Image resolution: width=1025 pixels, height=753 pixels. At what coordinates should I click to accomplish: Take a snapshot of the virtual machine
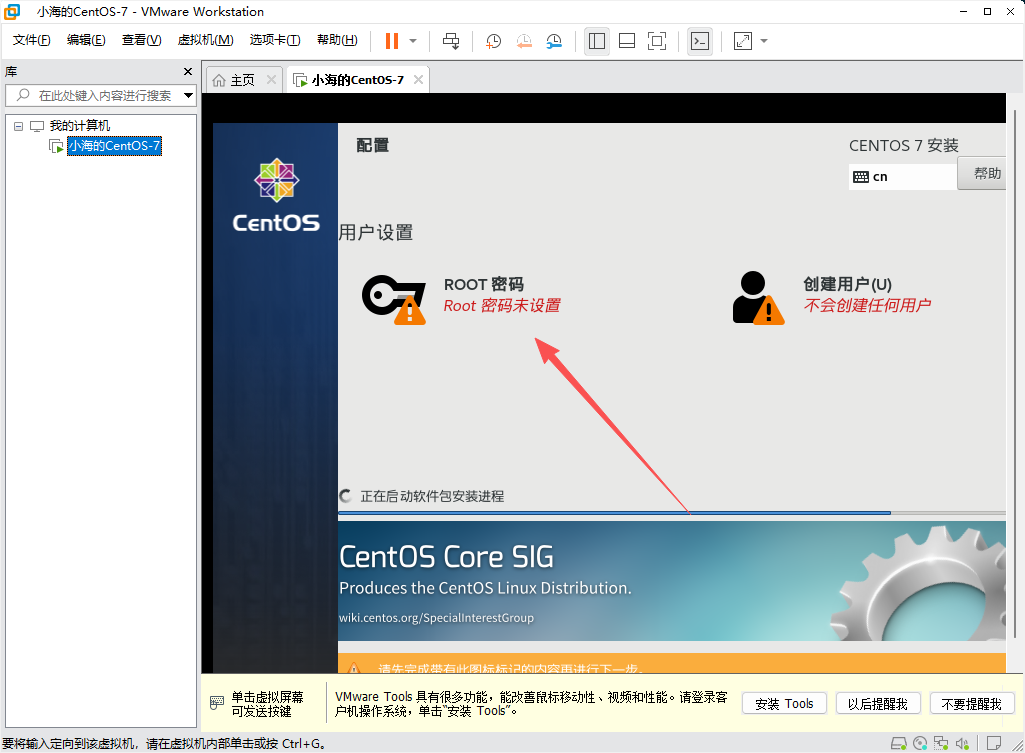[x=494, y=41]
